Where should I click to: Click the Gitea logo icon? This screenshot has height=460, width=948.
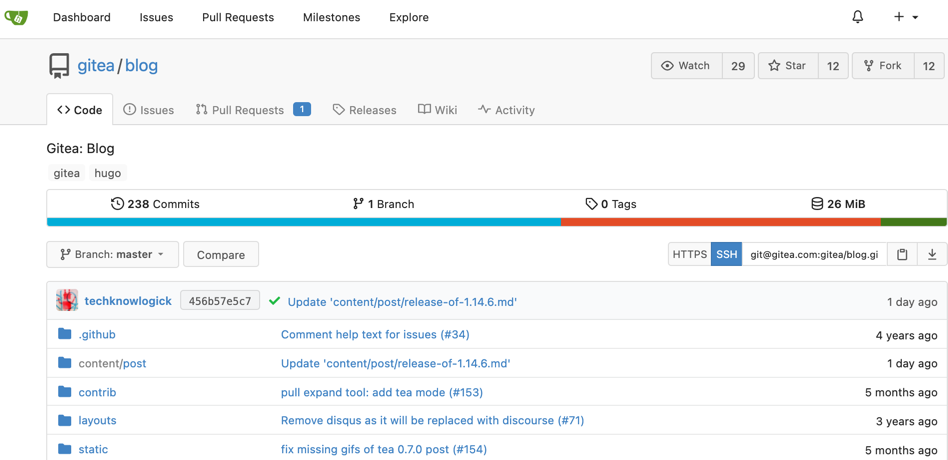tap(16, 17)
